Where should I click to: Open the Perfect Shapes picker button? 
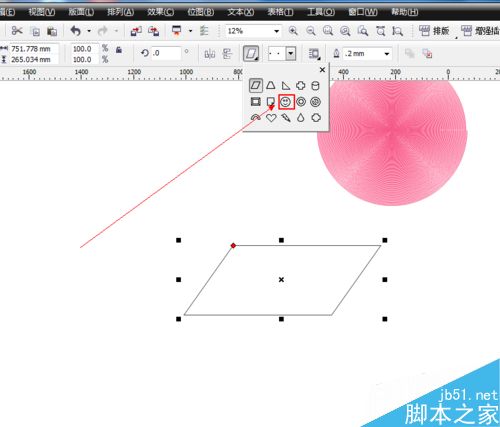(251, 53)
